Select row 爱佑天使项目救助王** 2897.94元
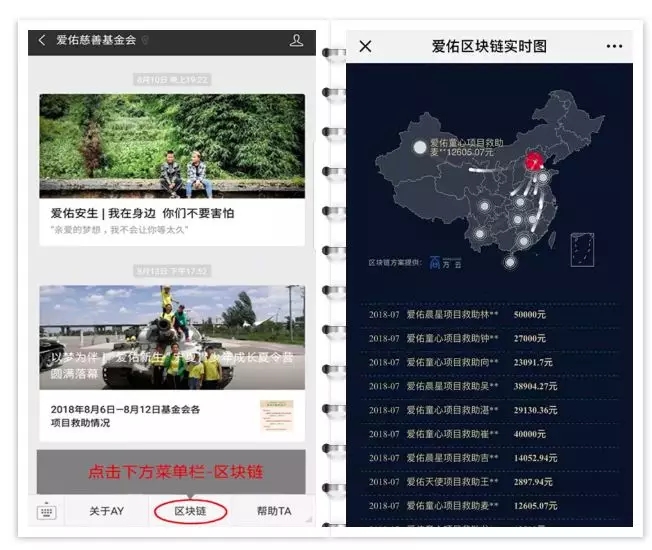652x550 pixels. click(x=490, y=482)
